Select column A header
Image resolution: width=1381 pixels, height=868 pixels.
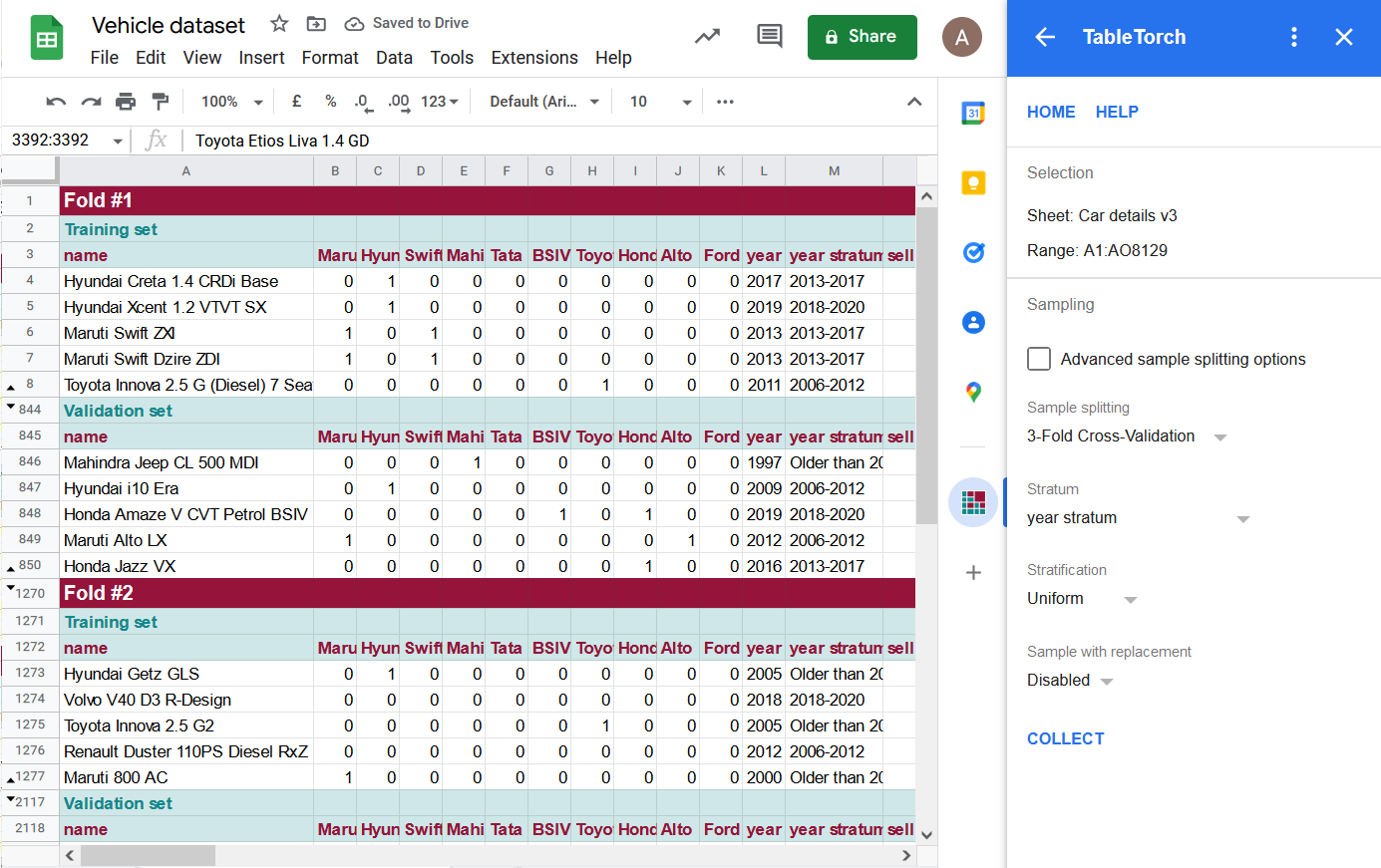click(186, 171)
